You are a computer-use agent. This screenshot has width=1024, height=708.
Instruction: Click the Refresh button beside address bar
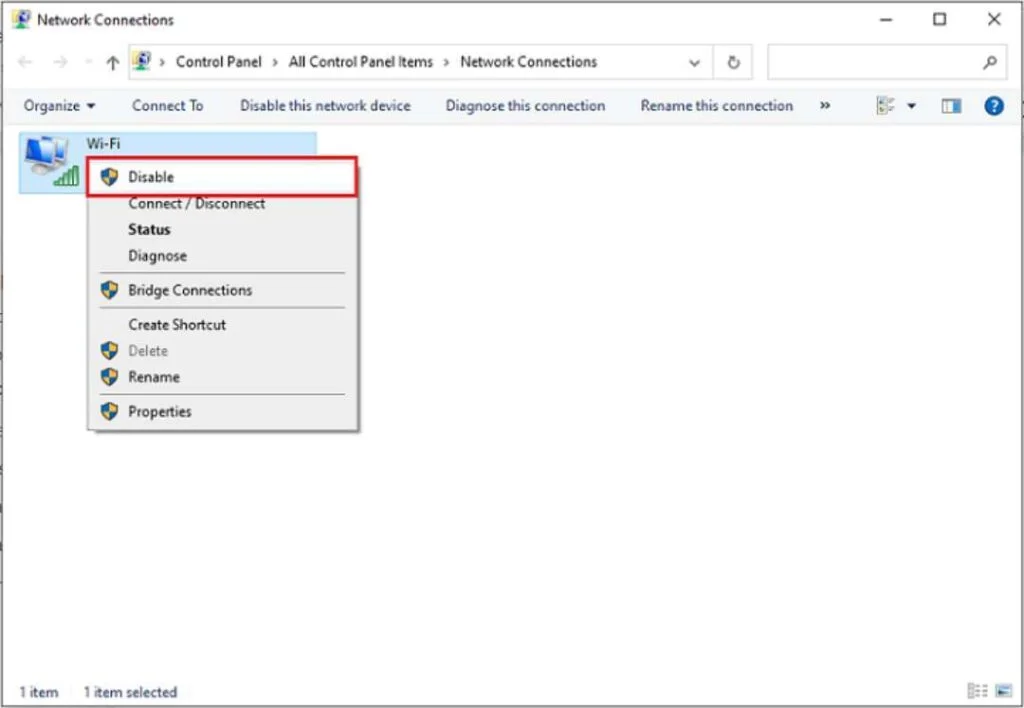[733, 62]
